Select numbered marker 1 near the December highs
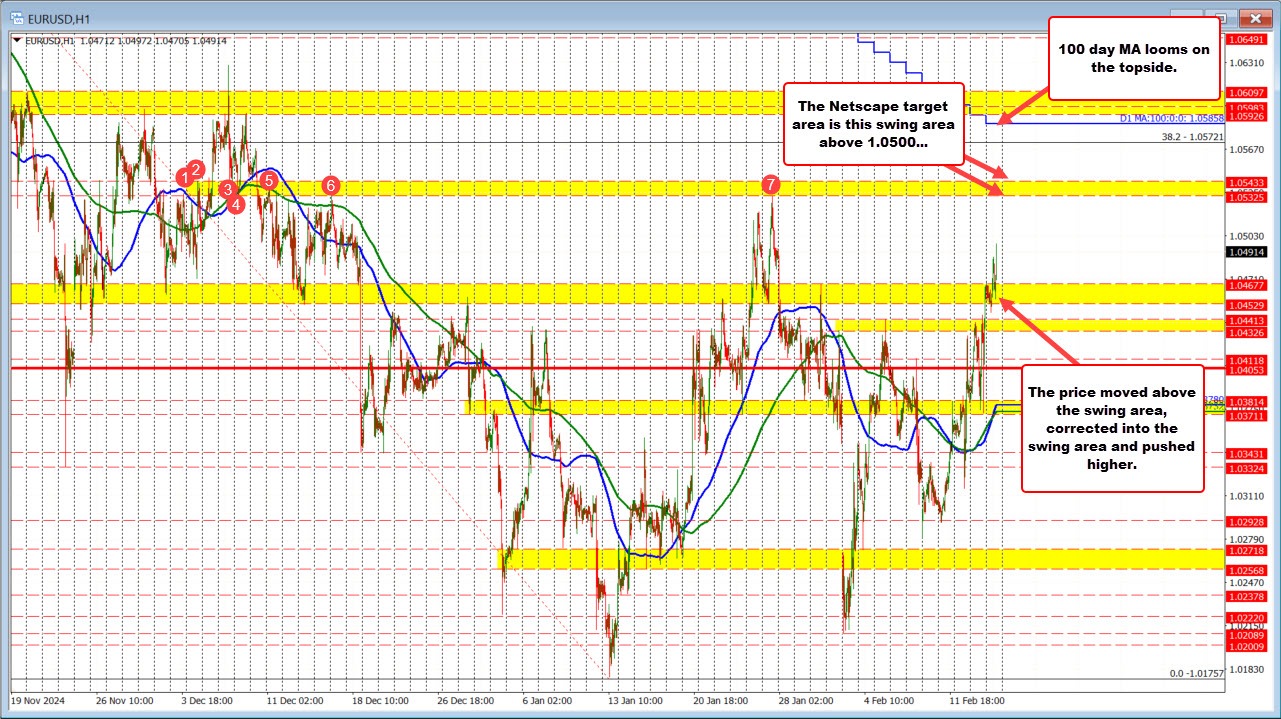The image size is (1281, 719). (x=185, y=175)
